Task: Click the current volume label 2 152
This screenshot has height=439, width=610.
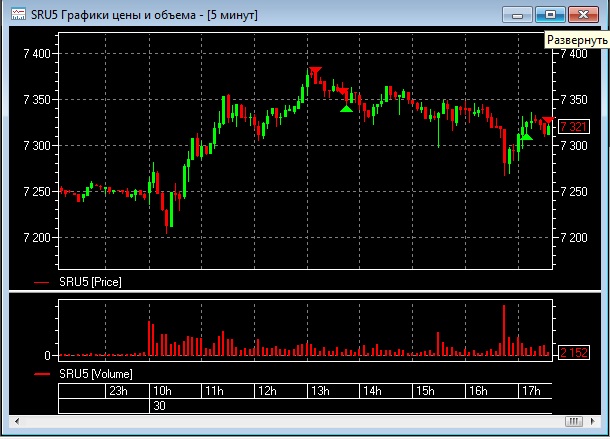Action: [x=574, y=353]
